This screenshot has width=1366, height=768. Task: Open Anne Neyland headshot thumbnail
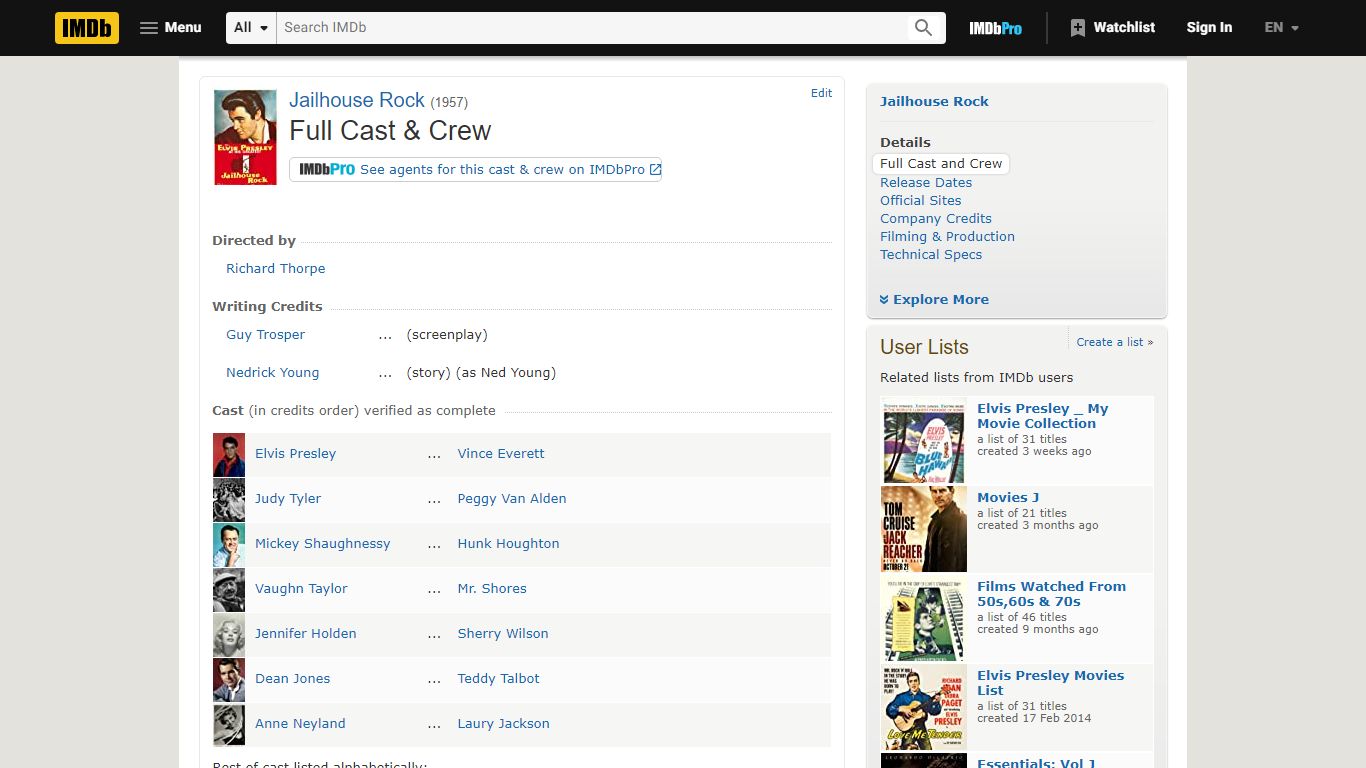[229, 725]
